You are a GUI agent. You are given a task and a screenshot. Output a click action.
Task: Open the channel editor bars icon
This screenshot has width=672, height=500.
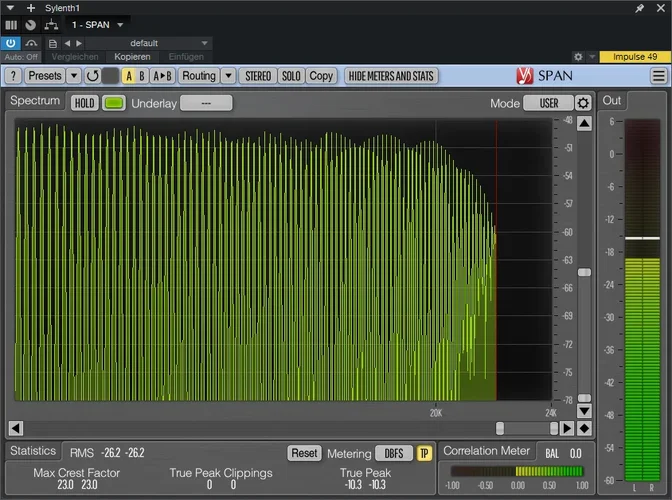[x=11, y=25]
